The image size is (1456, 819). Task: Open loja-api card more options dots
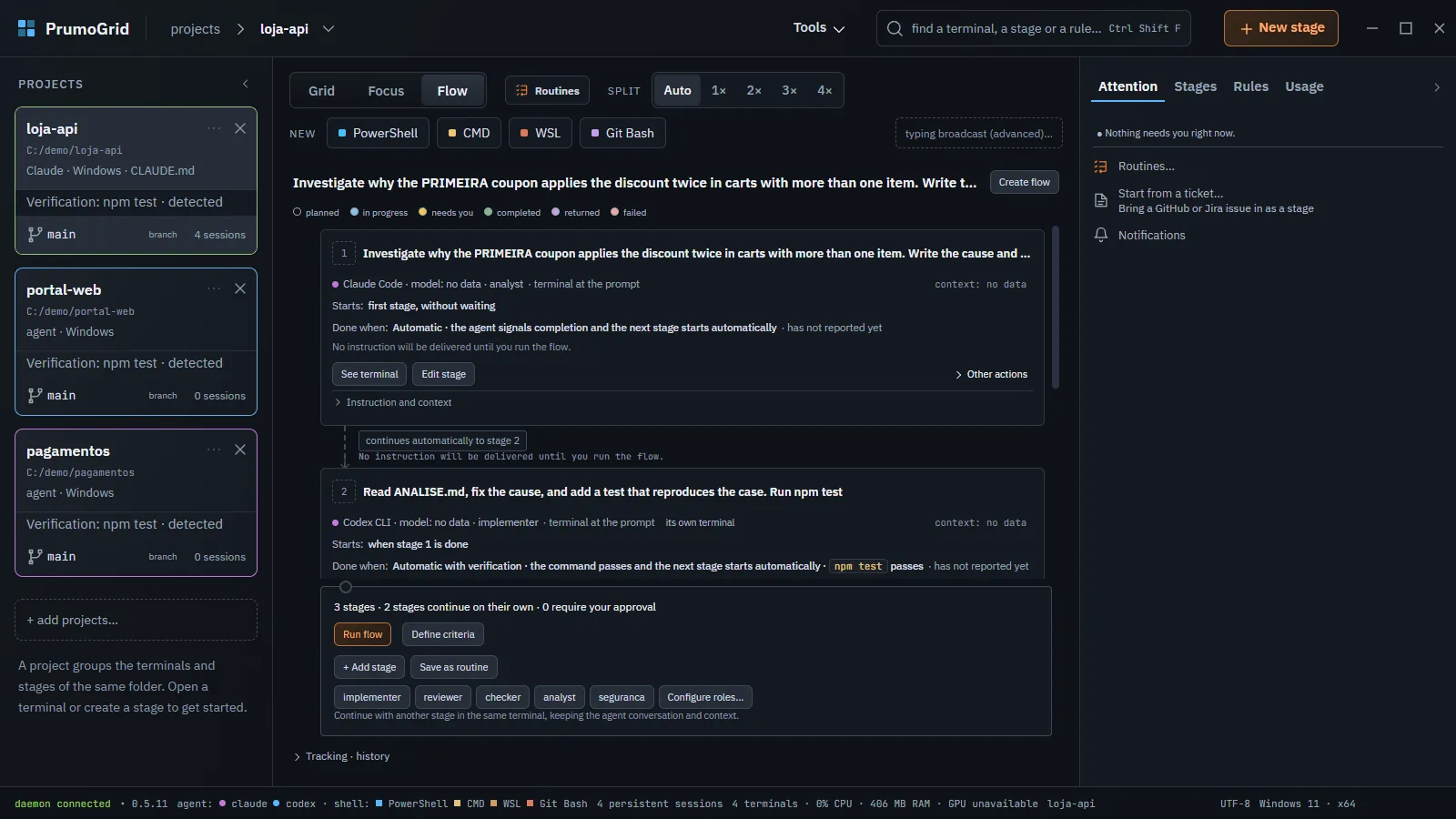[214, 128]
